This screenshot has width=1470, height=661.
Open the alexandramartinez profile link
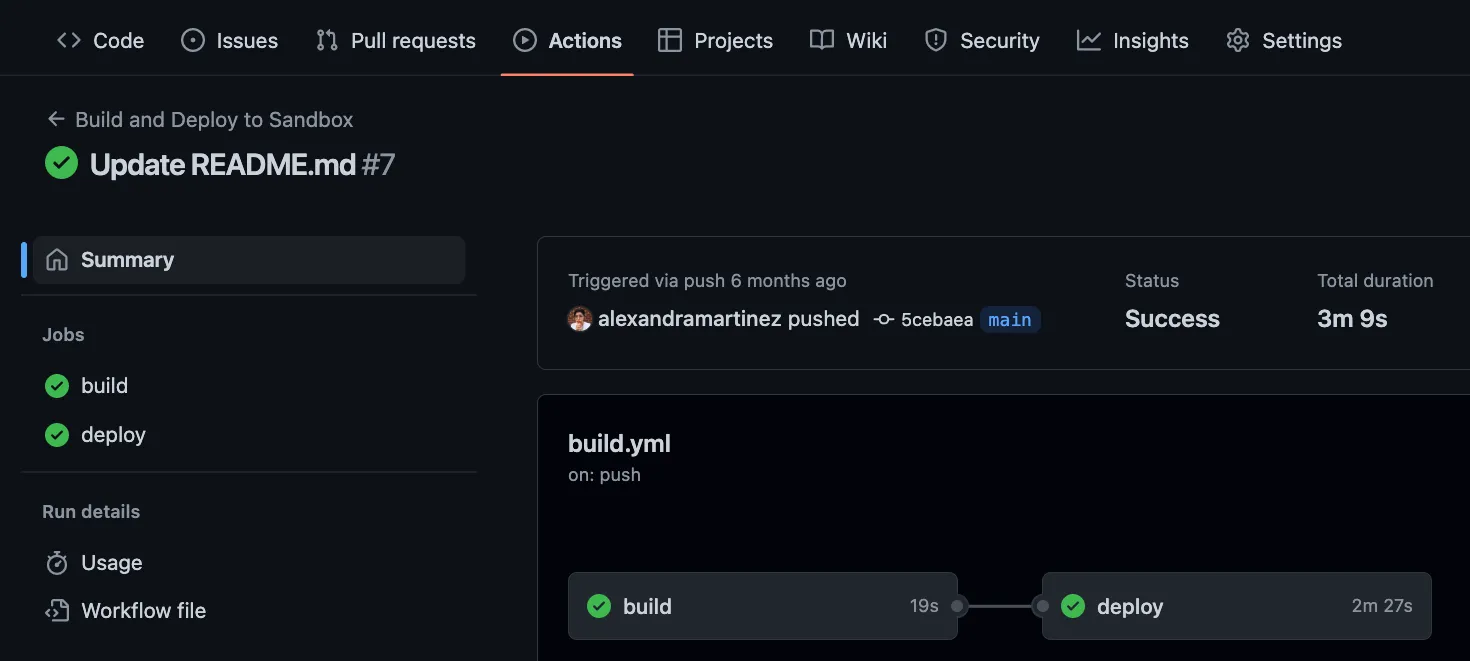point(690,319)
